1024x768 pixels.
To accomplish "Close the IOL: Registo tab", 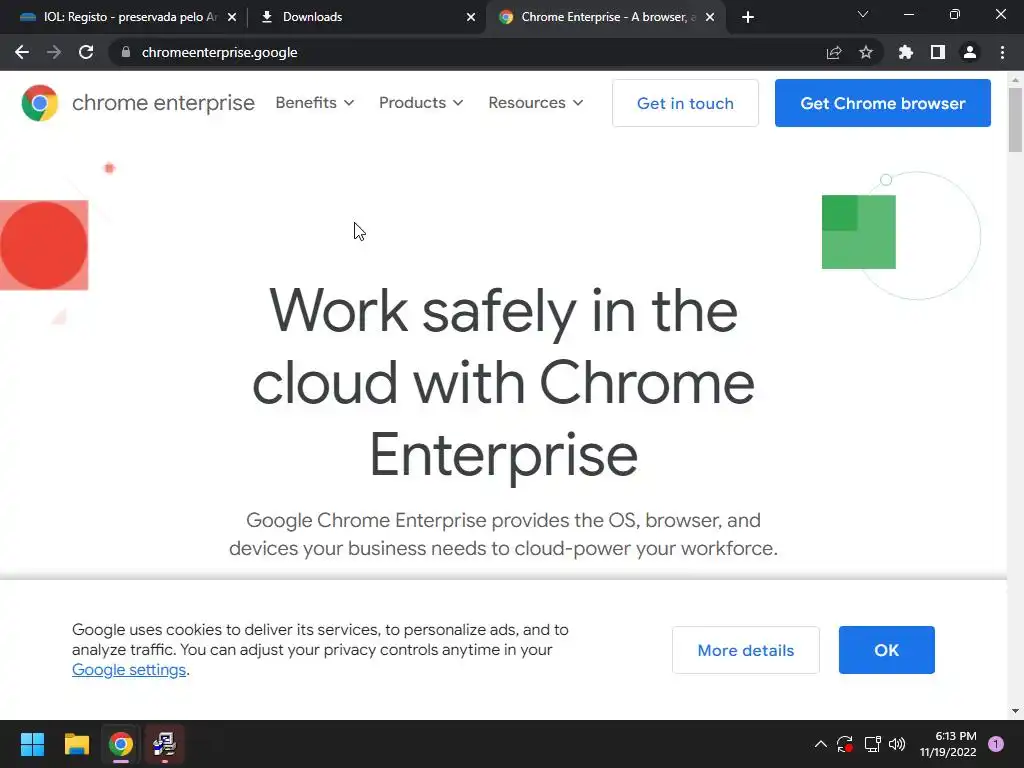I will pyautogui.click(x=232, y=17).
